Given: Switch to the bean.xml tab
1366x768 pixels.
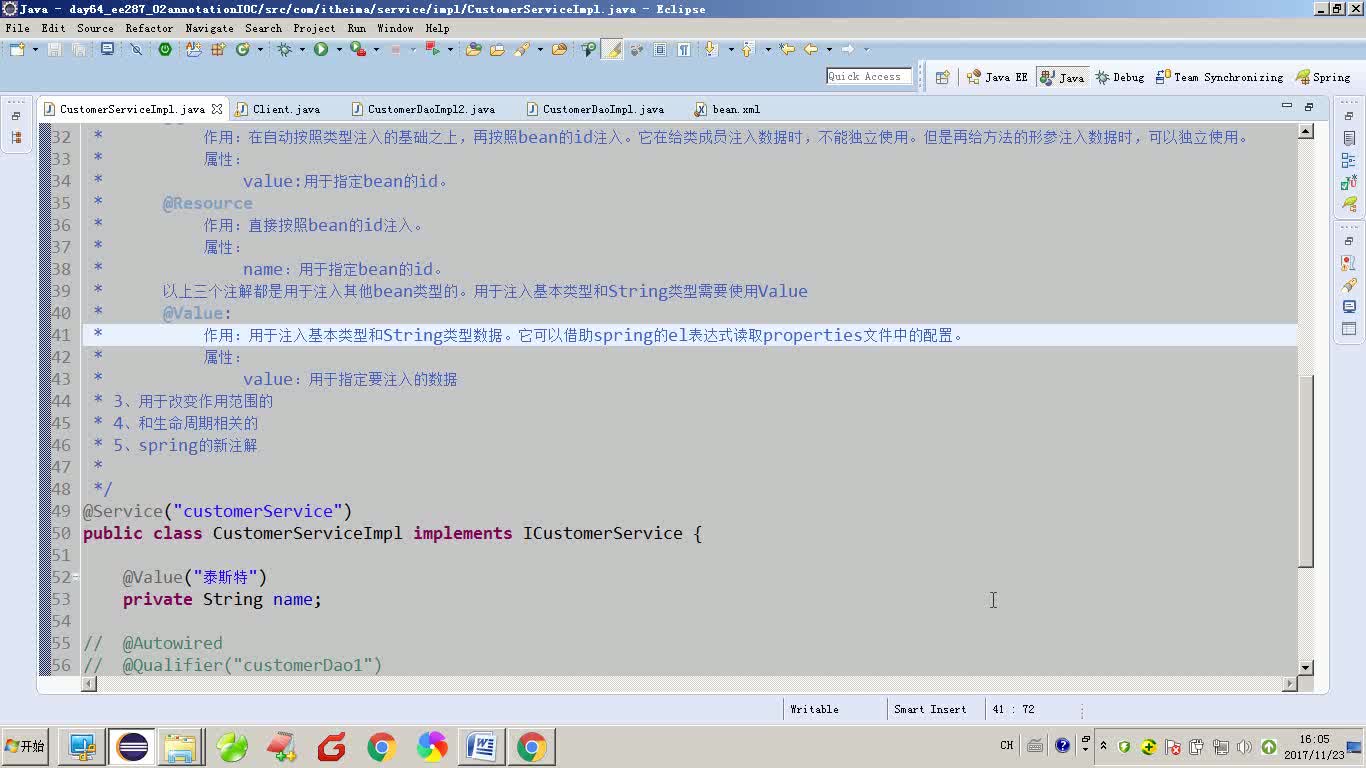Looking at the screenshot, I should pos(736,109).
